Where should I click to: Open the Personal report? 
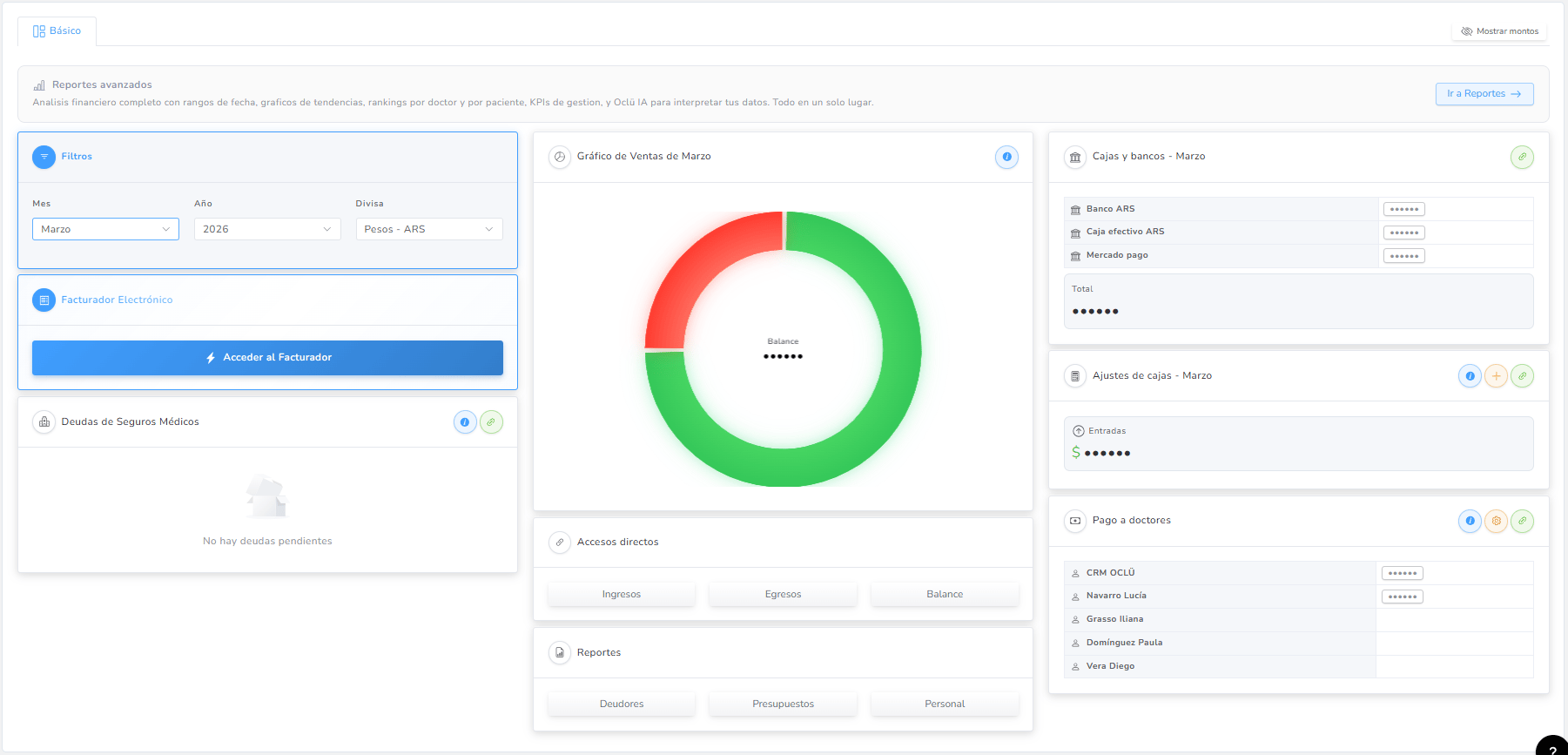pos(945,704)
